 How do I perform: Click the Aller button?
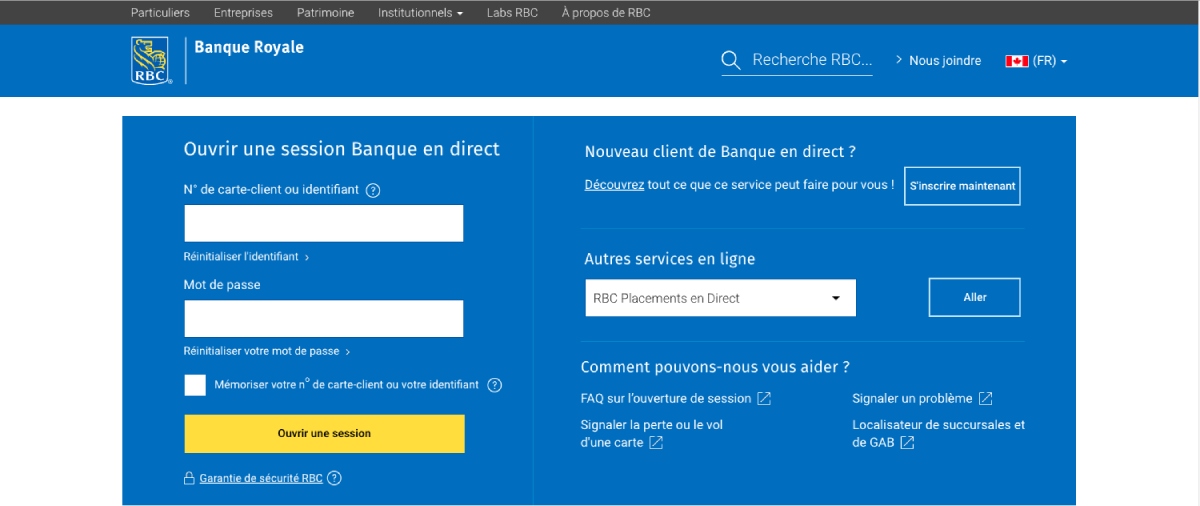pos(975,297)
